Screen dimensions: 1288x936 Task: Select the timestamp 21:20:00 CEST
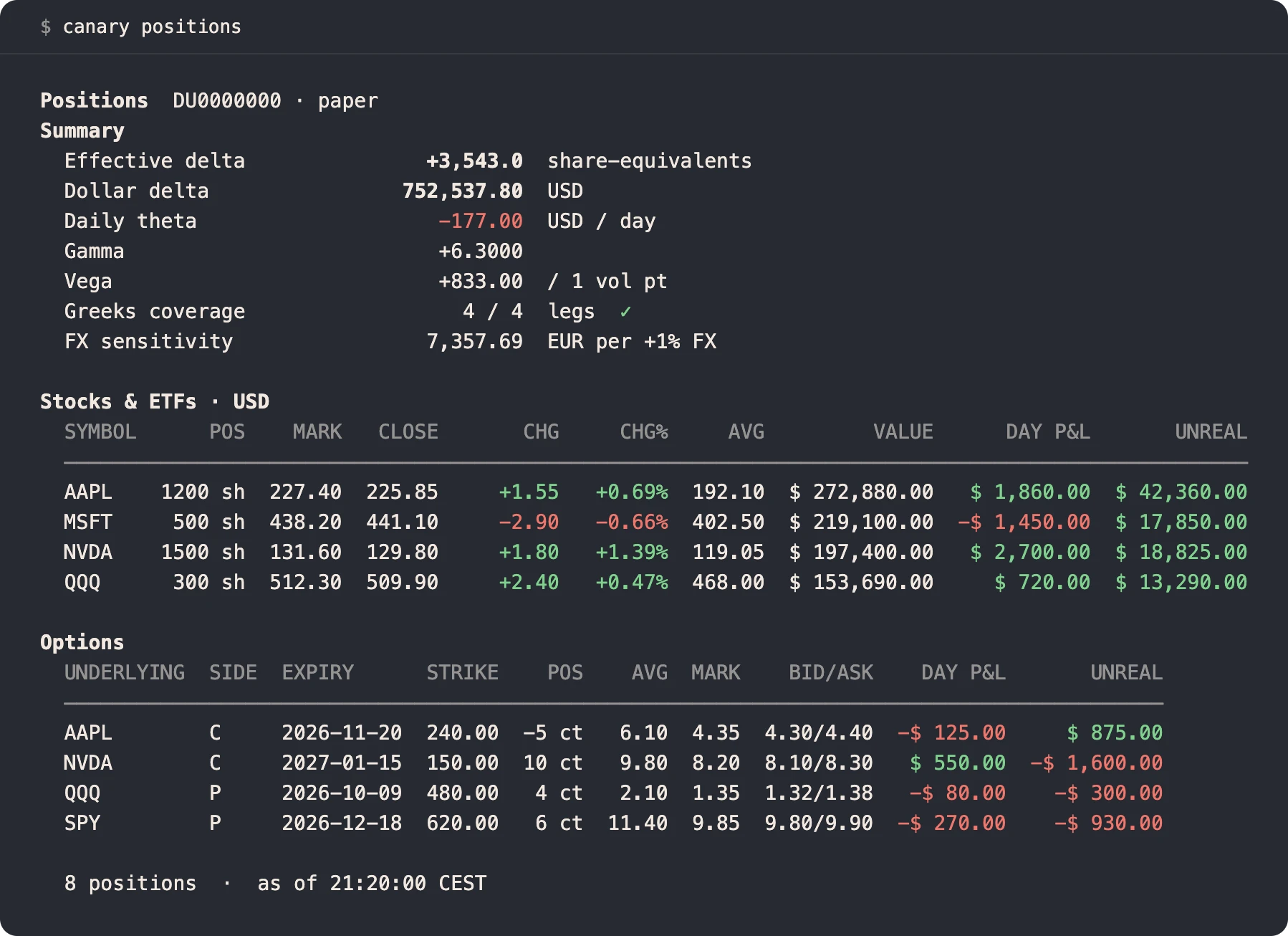(x=408, y=883)
